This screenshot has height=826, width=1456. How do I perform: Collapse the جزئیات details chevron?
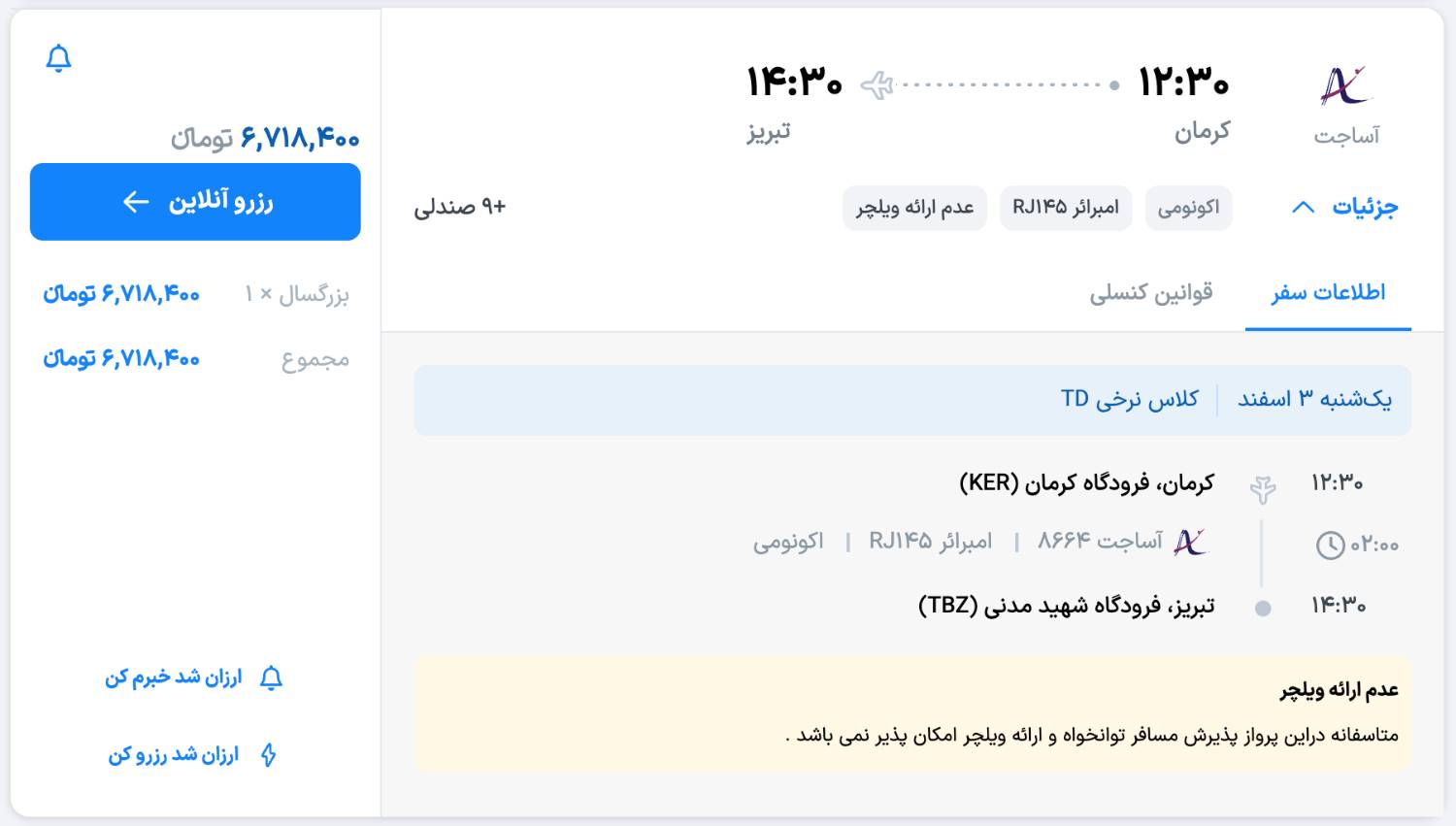point(1304,208)
